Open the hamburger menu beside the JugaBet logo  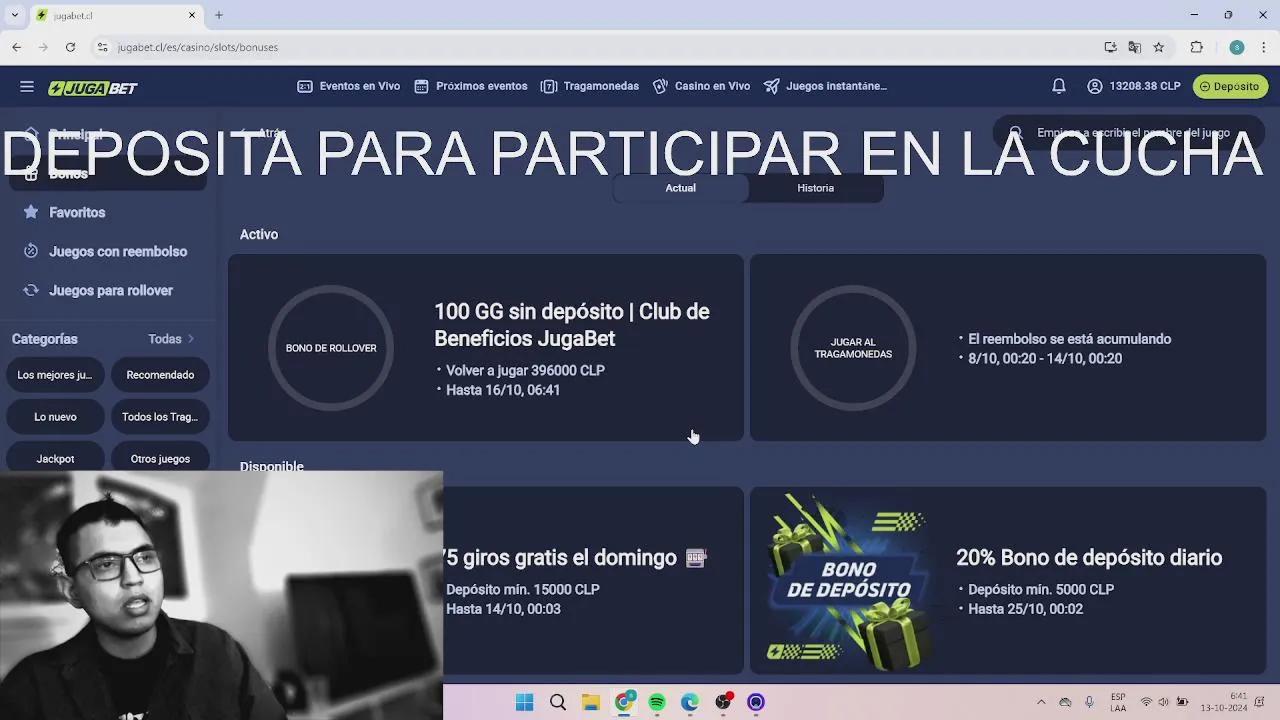pyautogui.click(x=27, y=87)
